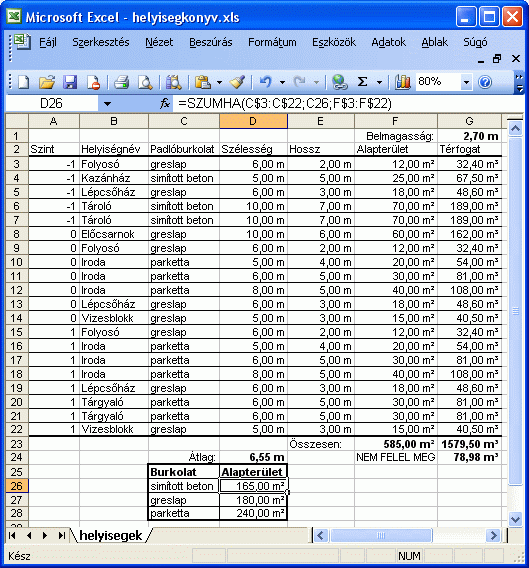Go to first sheet tab arrow
This screenshot has width=529, height=568.
coord(12,535)
